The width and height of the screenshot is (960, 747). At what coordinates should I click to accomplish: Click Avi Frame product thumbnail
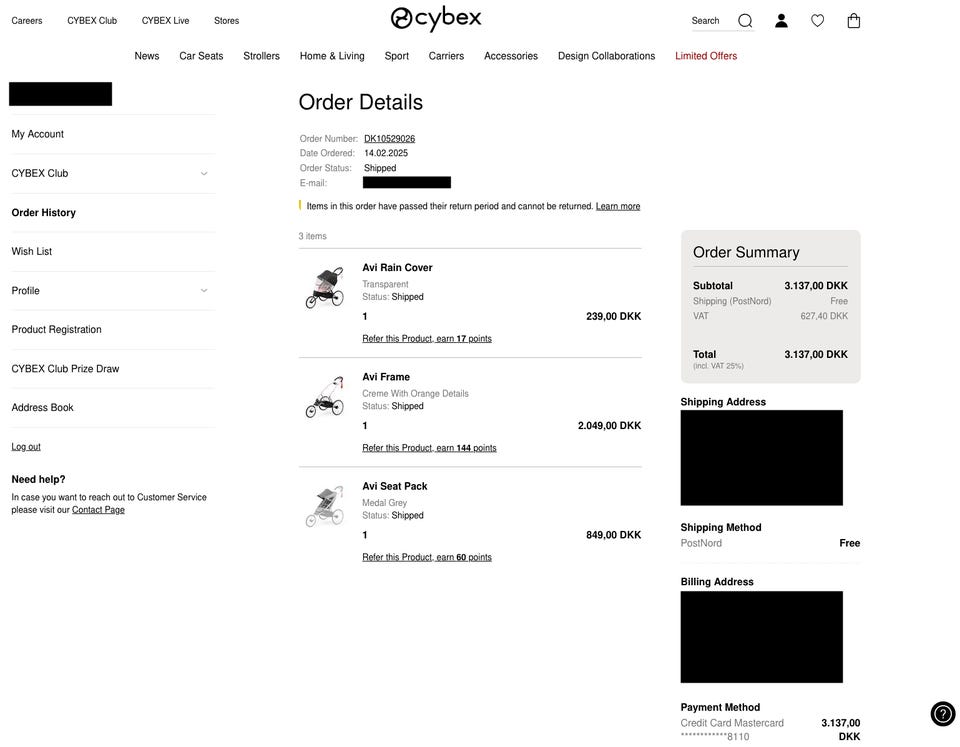(324, 397)
